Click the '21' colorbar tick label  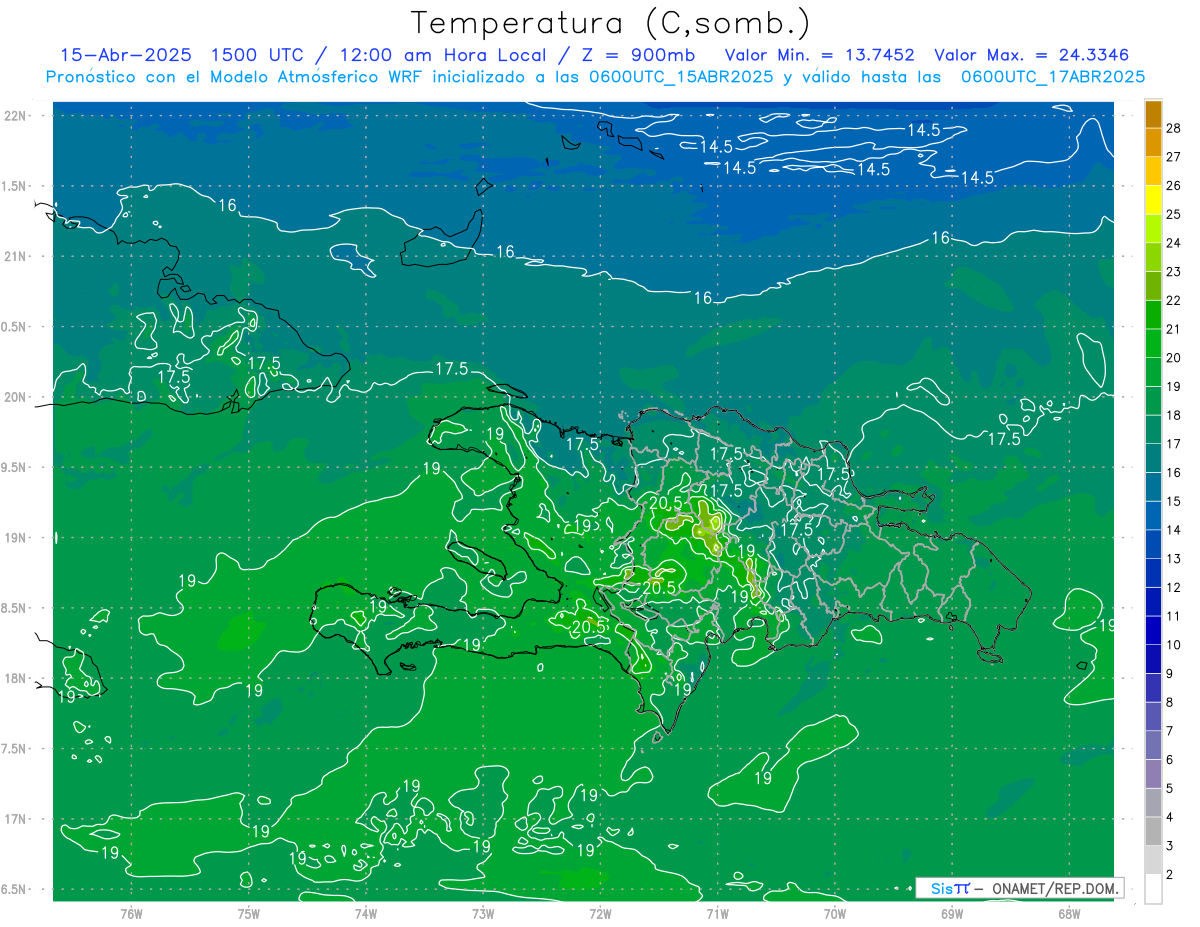1174,329
